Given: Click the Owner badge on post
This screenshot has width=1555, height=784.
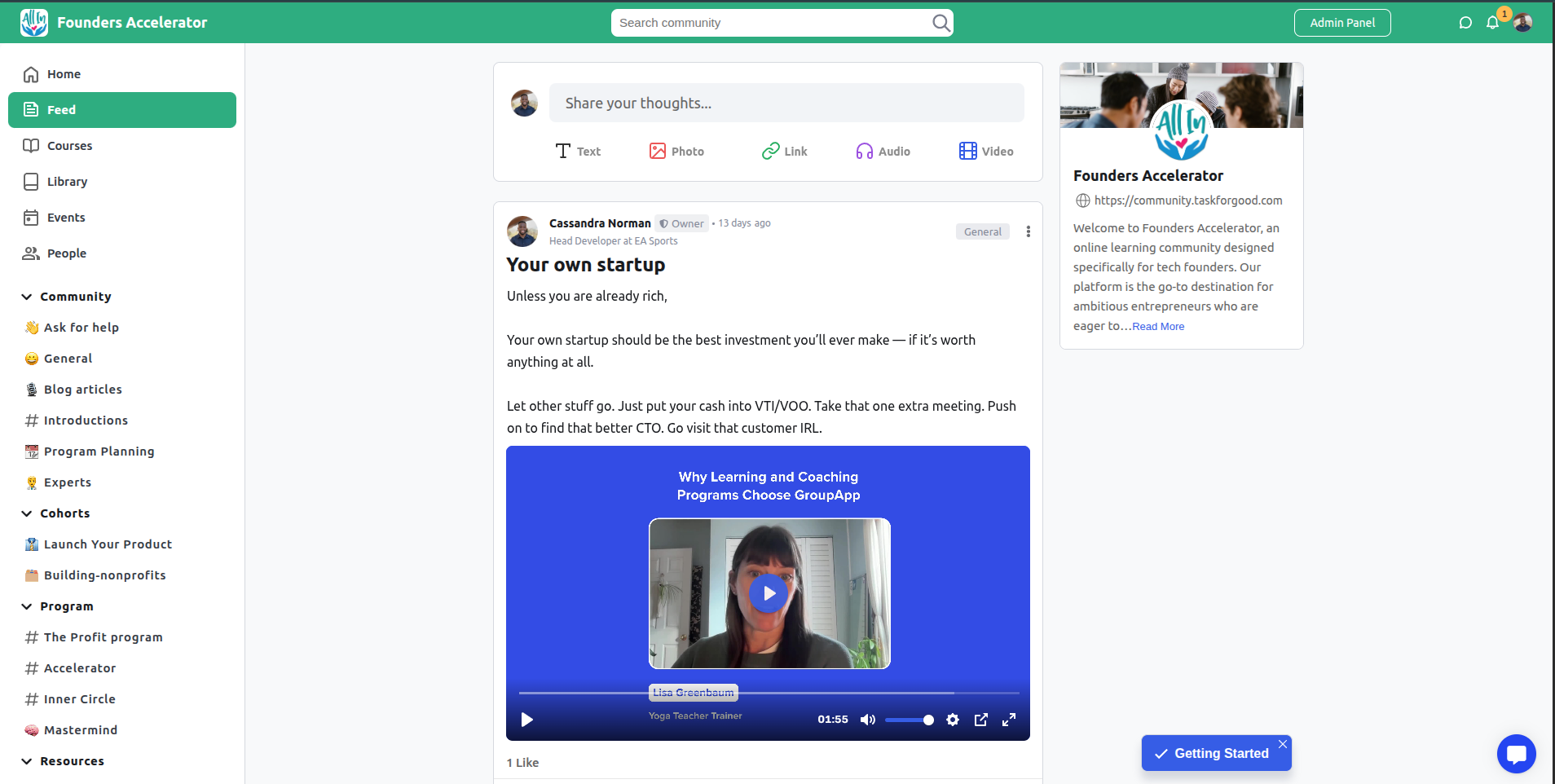Looking at the screenshot, I should coord(681,223).
